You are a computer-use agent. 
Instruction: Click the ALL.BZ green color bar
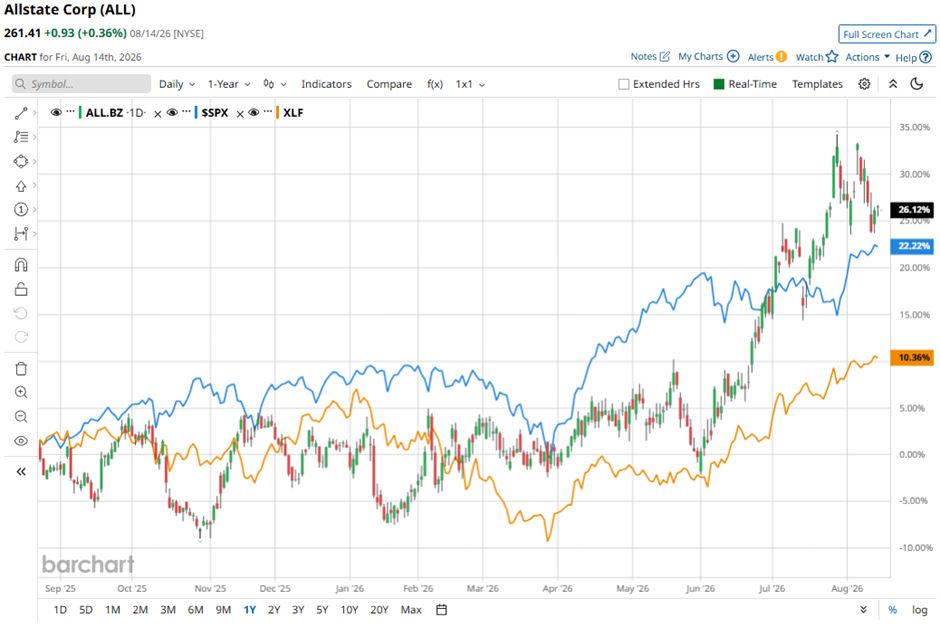80,112
